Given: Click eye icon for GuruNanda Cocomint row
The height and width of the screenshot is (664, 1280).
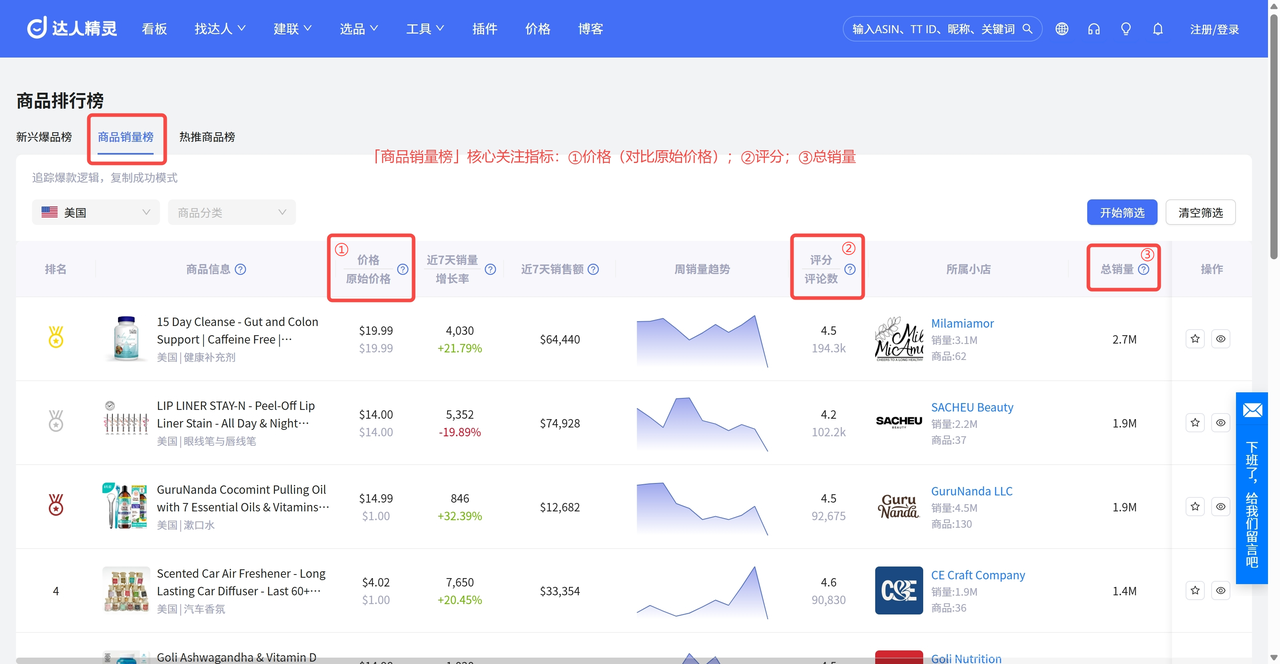Looking at the screenshot, I should 1221,507.
